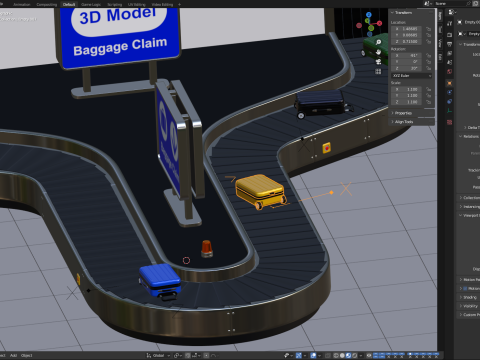Expand the Visibility section in properties
This screenshot has width=480, height=360.
[469, 306]
